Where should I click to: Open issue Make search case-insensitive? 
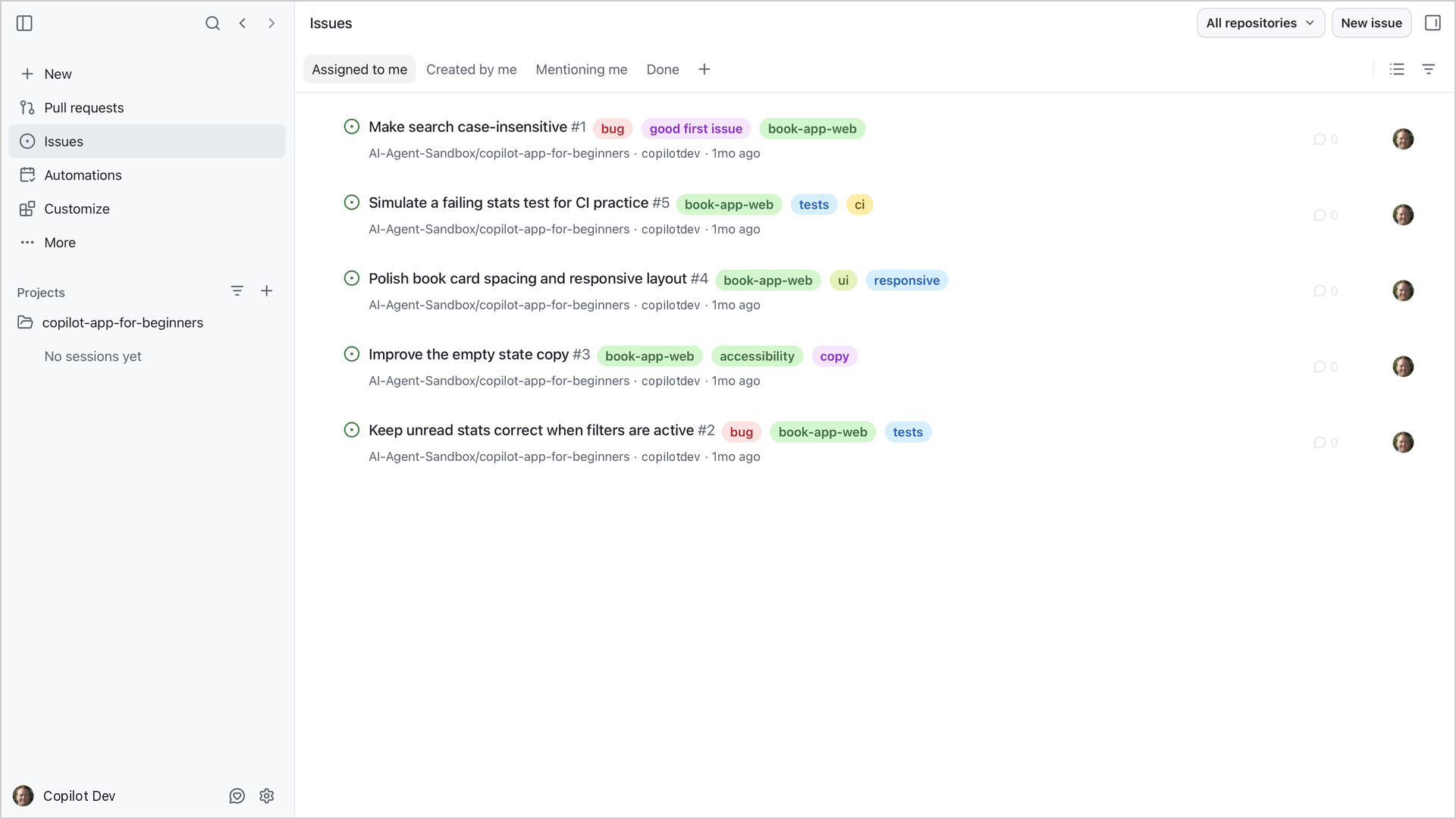tap(468, 127)
